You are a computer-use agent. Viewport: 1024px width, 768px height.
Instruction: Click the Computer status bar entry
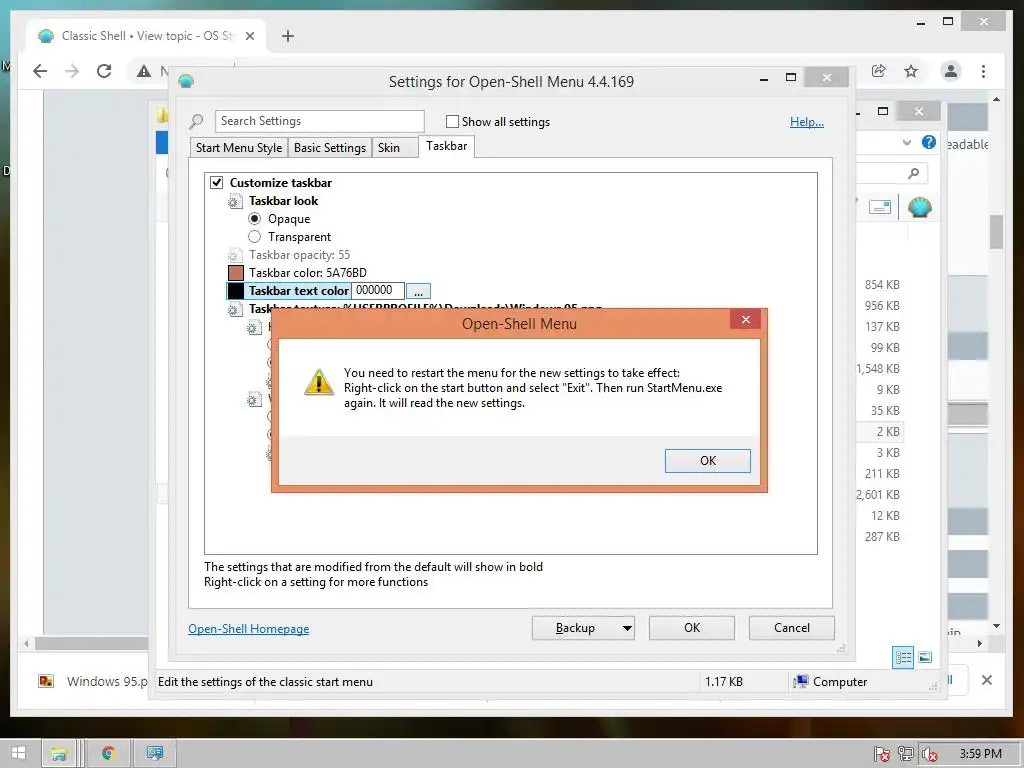[831, 681]
